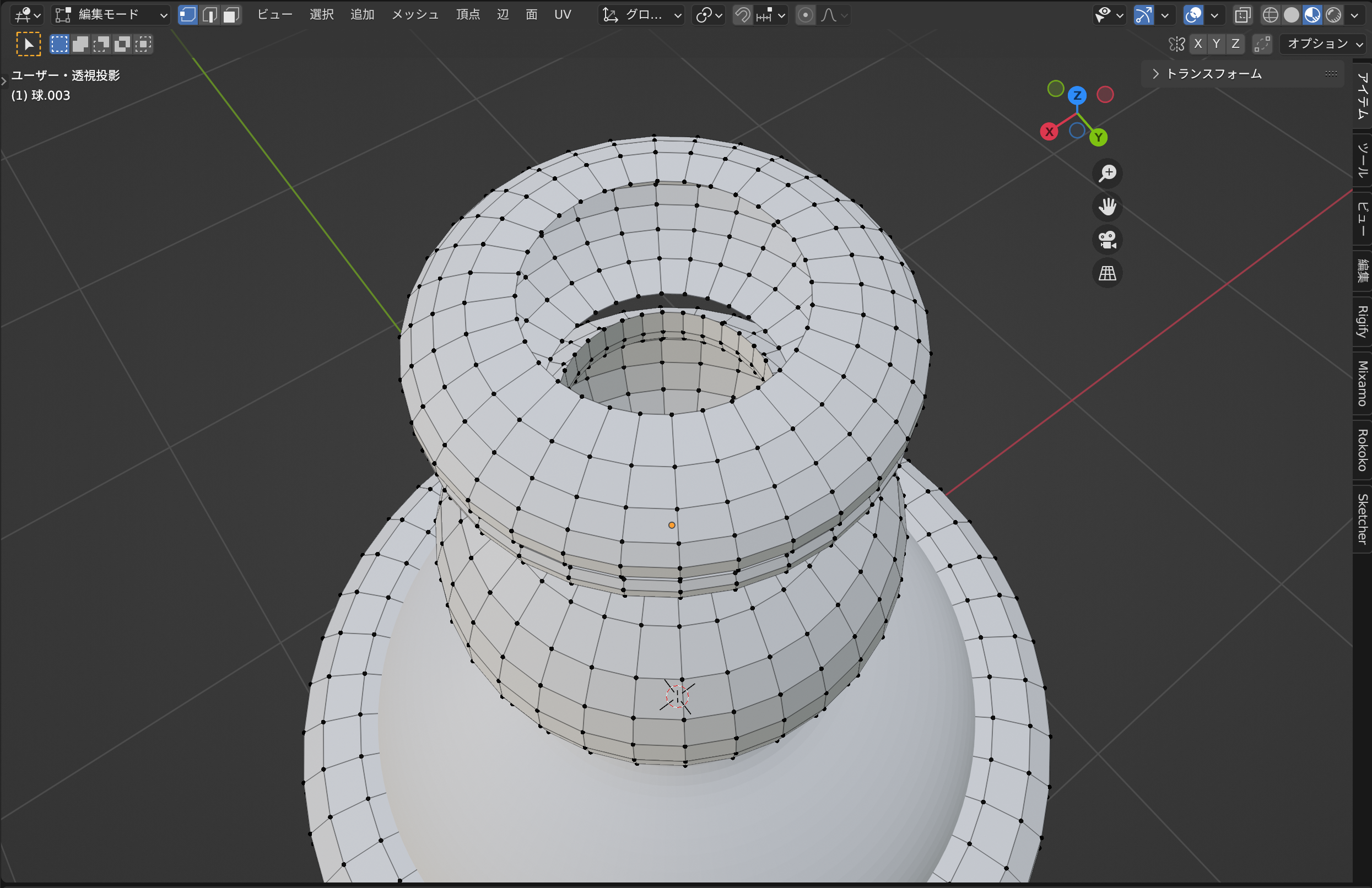Toggle camera view icon

pyautogui.click(x=1108, y=240)
